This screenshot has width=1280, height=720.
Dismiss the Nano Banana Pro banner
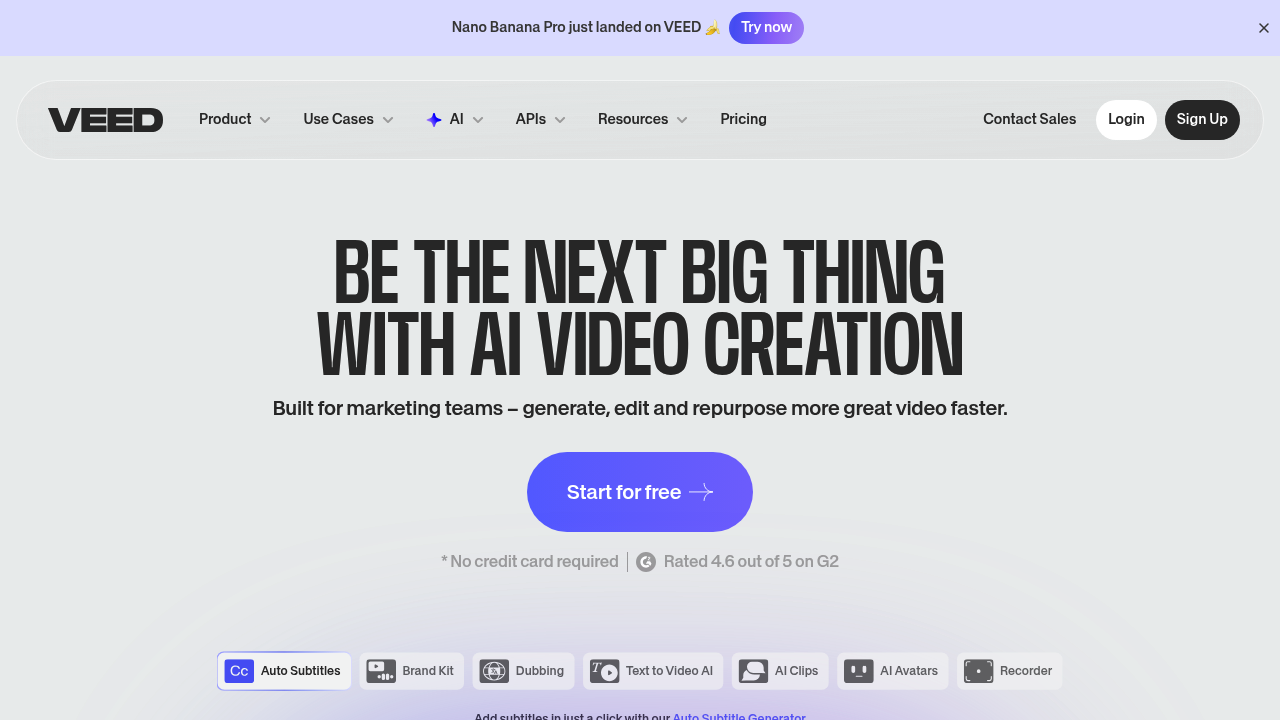(1263, 28)
